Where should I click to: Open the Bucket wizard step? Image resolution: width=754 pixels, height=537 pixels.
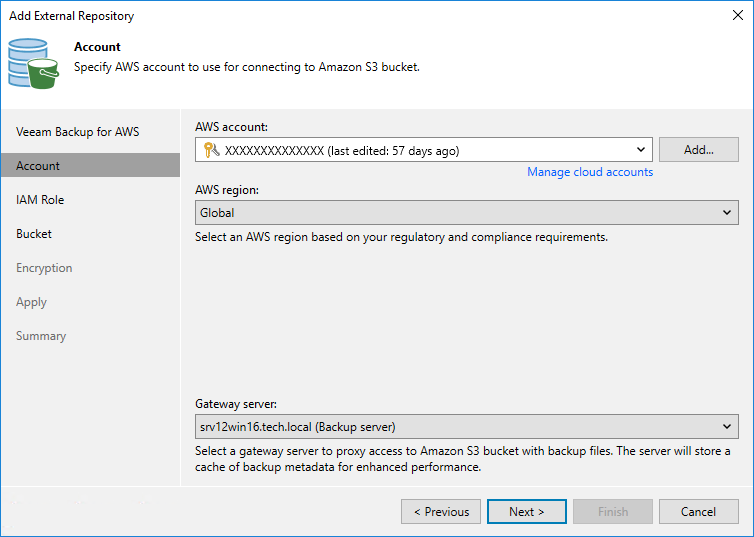[34, 234]
